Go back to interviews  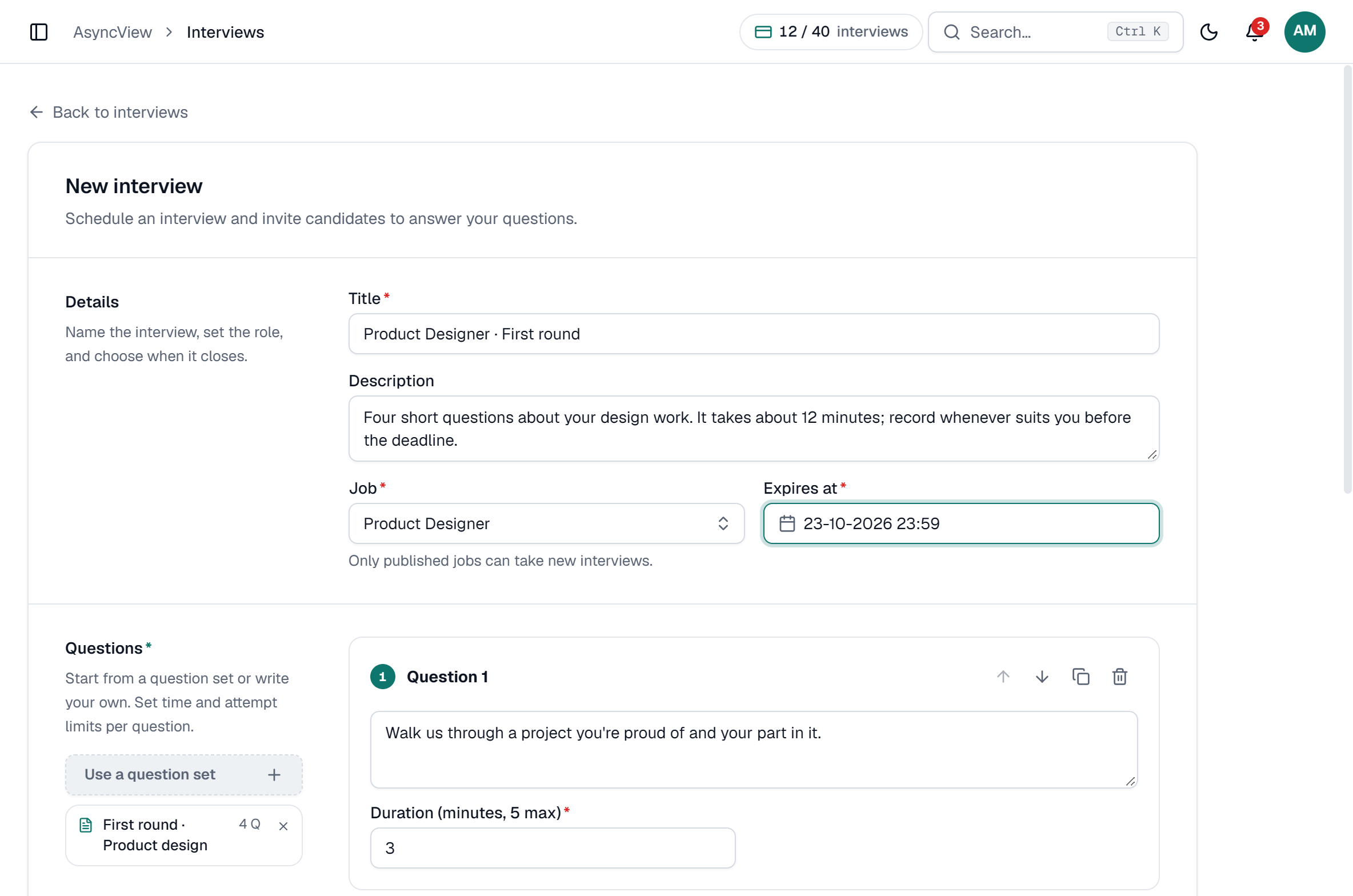click(109, 112)
